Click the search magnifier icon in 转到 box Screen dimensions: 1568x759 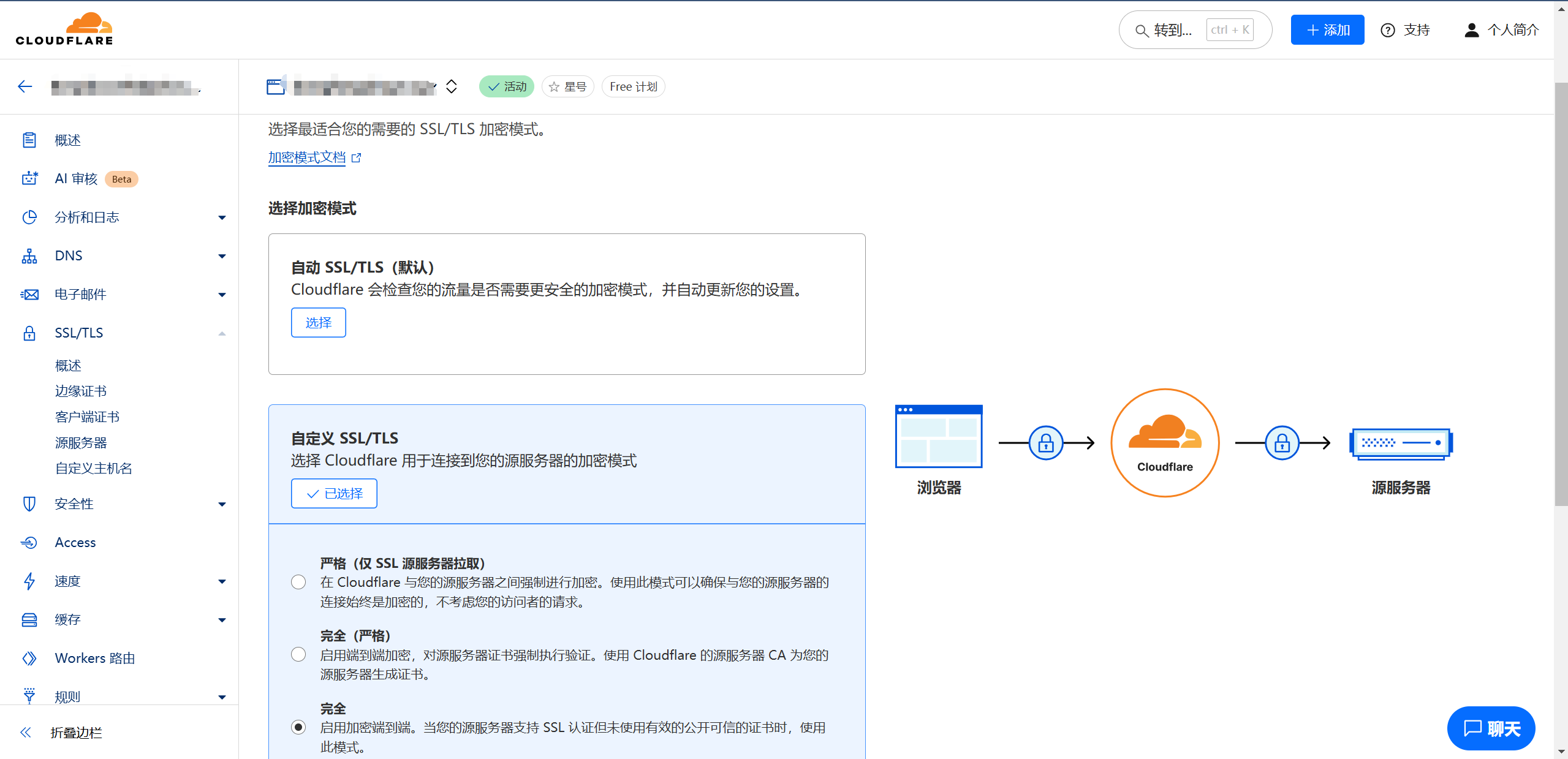1142,31
